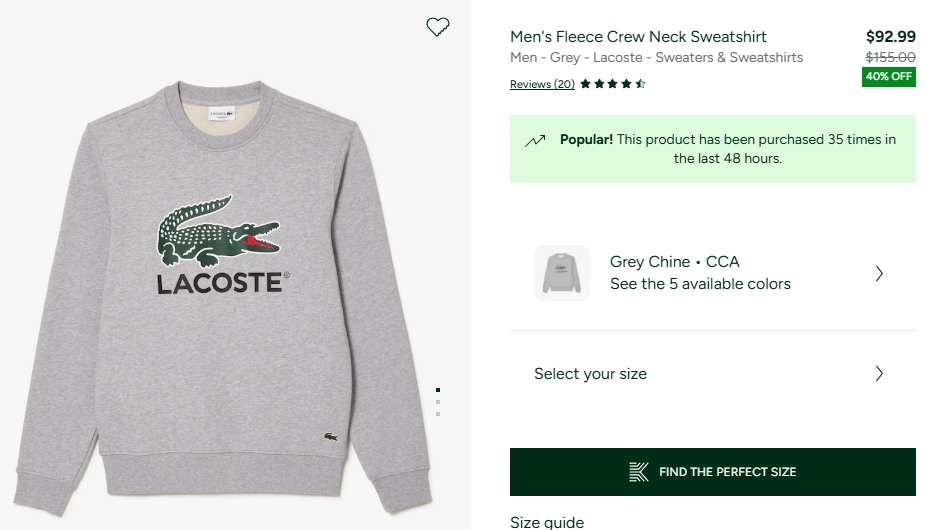Screen dimensions: 931x530
Task: Click the trending arrow icon in Popular banner
Action: point(535,141)
